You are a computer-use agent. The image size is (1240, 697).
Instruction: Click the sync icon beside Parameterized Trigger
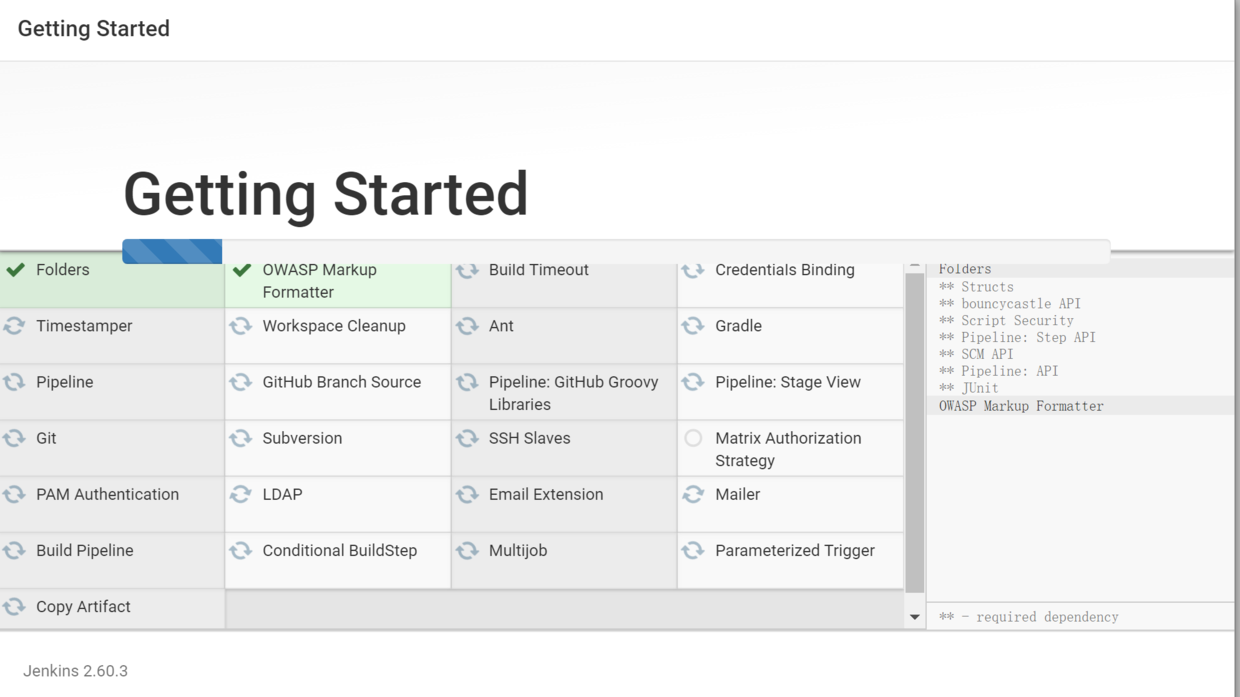[x=693, y=550]
